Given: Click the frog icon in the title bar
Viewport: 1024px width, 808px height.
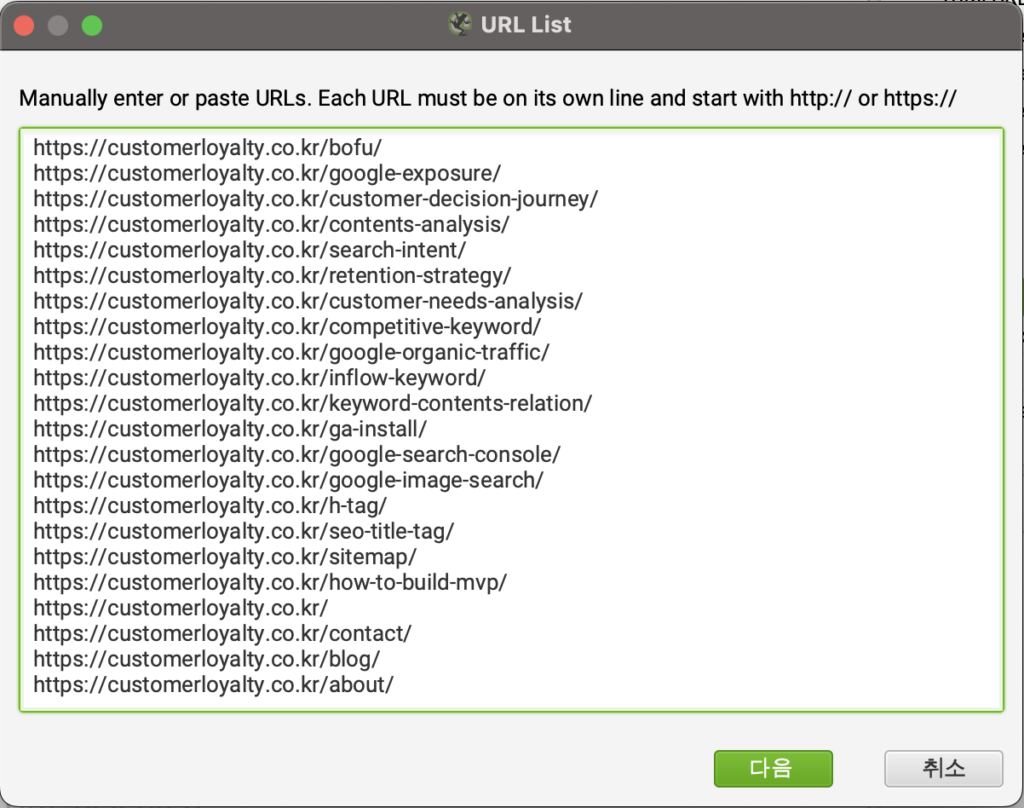Looking at the screenshot, I should [x=460, y=25].
